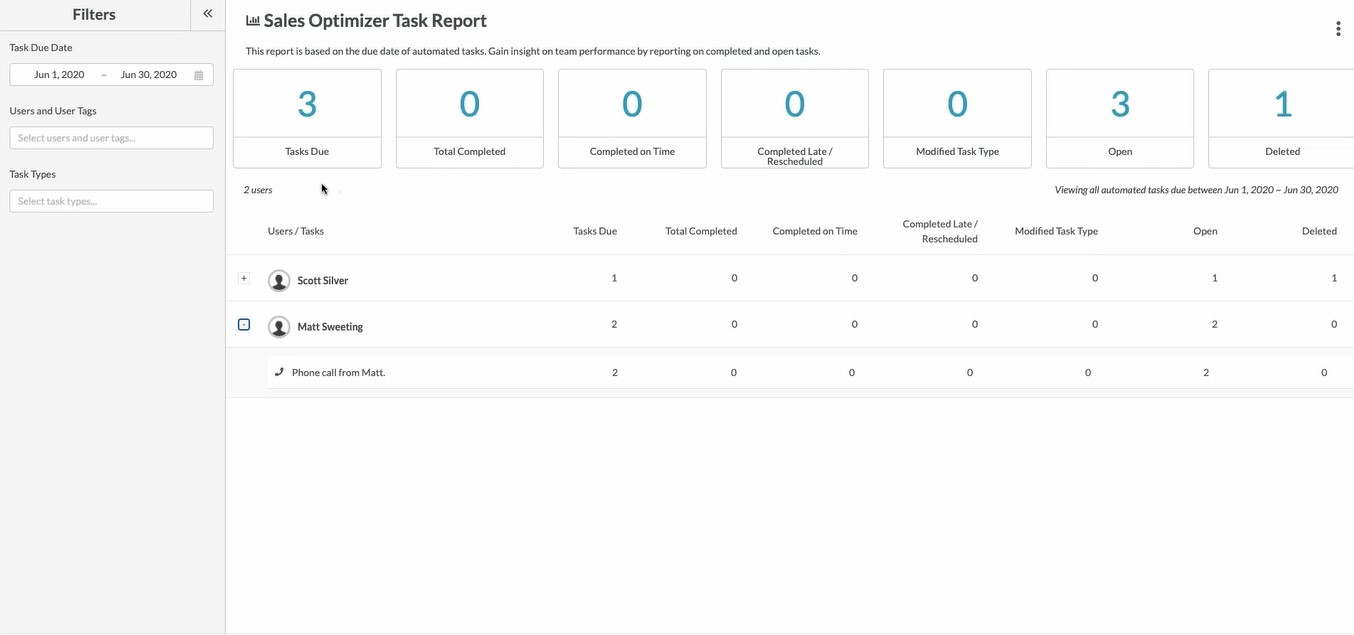Click the Jun 30, 2020 end date
The image size is (1354, 635).
coord(148,75)
